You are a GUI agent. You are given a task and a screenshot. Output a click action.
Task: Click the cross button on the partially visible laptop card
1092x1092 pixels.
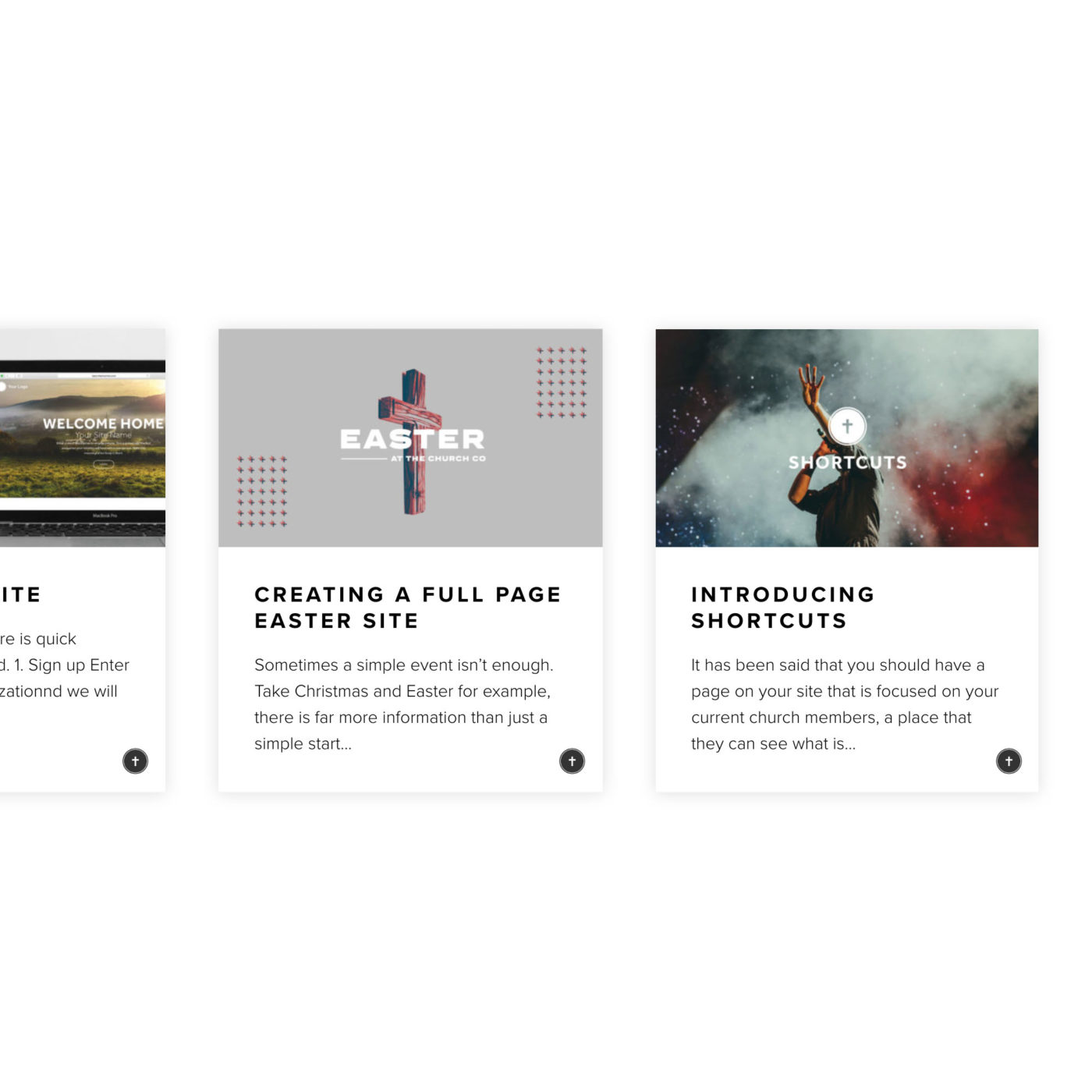pos(135,760)
